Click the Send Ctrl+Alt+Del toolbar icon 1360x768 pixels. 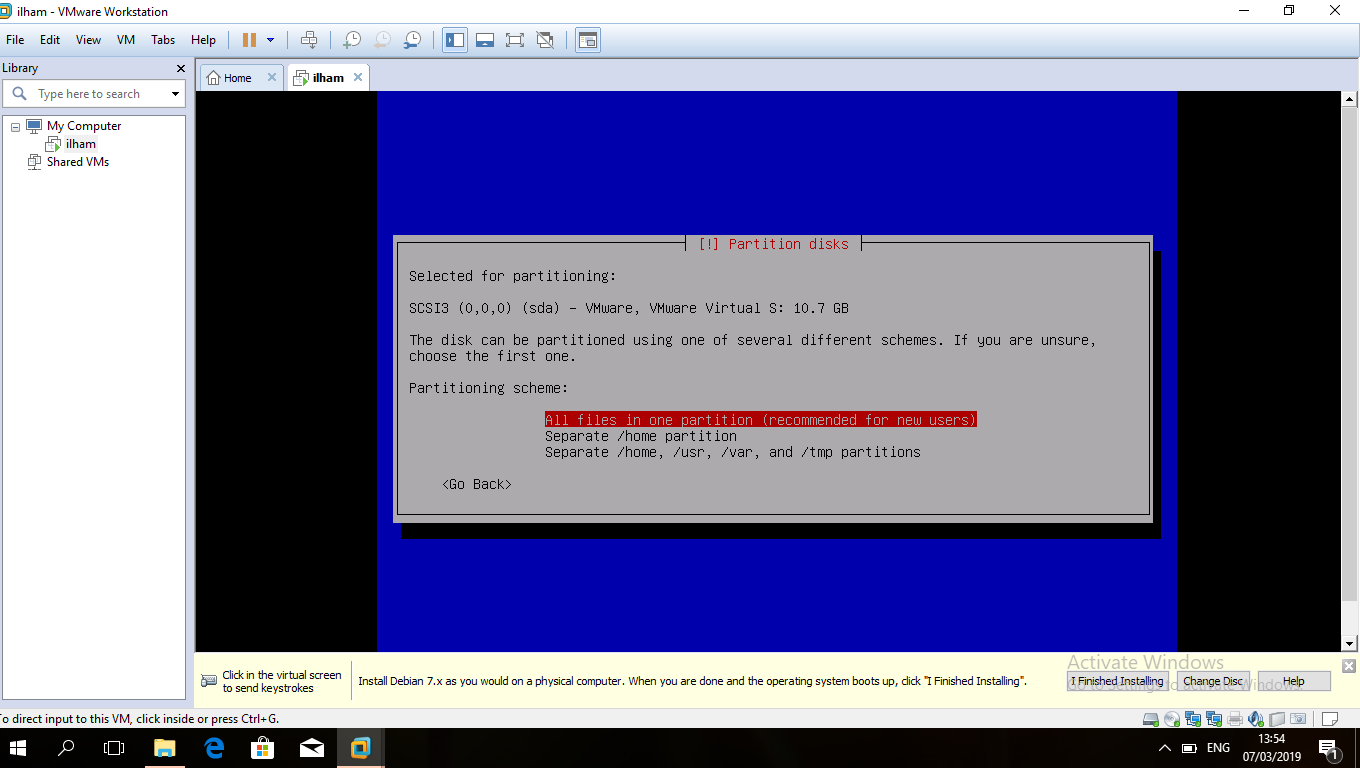309,40
